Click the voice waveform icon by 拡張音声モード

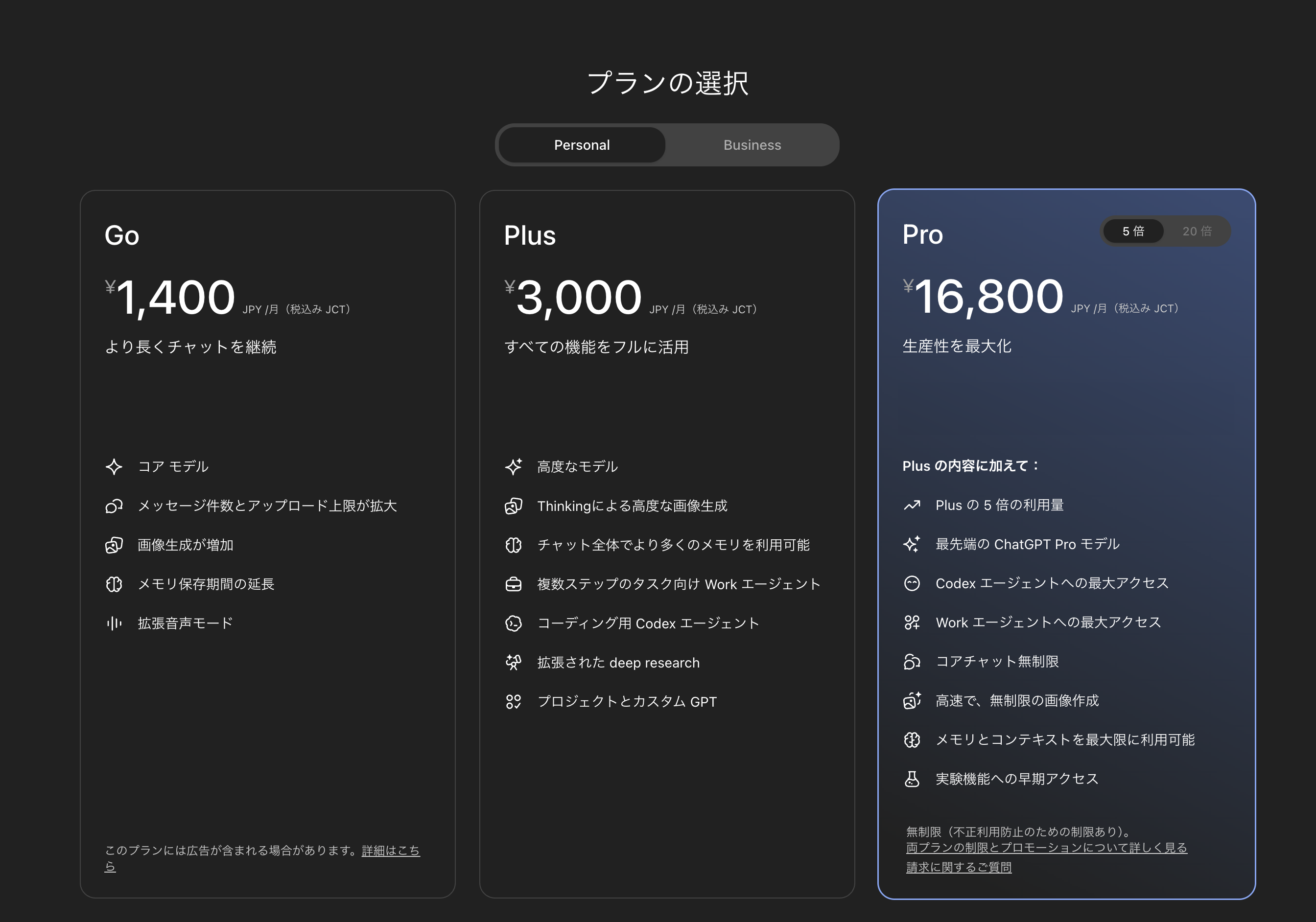pos(114,623)
